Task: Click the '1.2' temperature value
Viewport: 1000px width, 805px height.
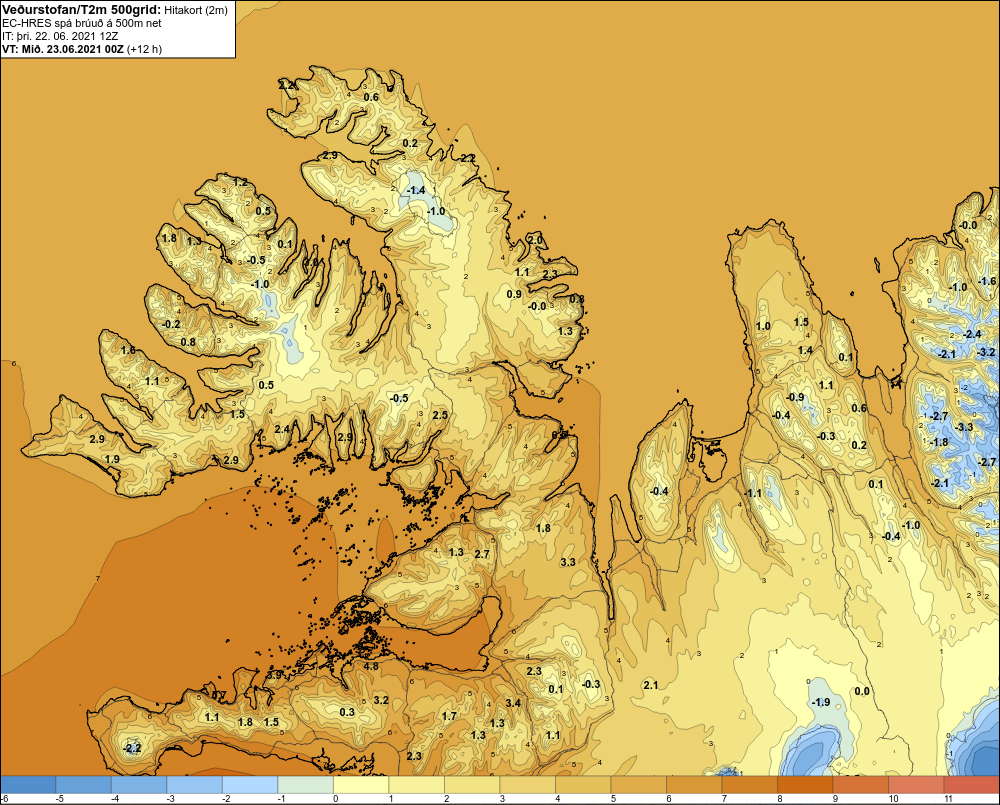Action: (x=240, y=182)
